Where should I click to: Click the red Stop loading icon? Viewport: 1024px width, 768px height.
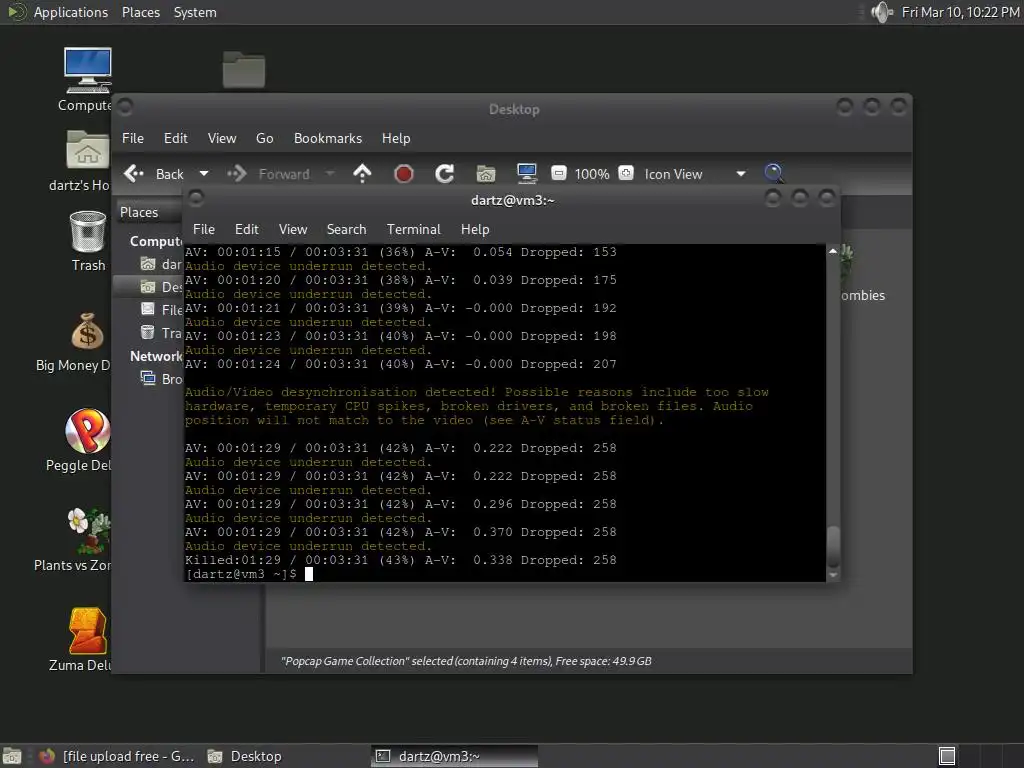tap(404, 174)
